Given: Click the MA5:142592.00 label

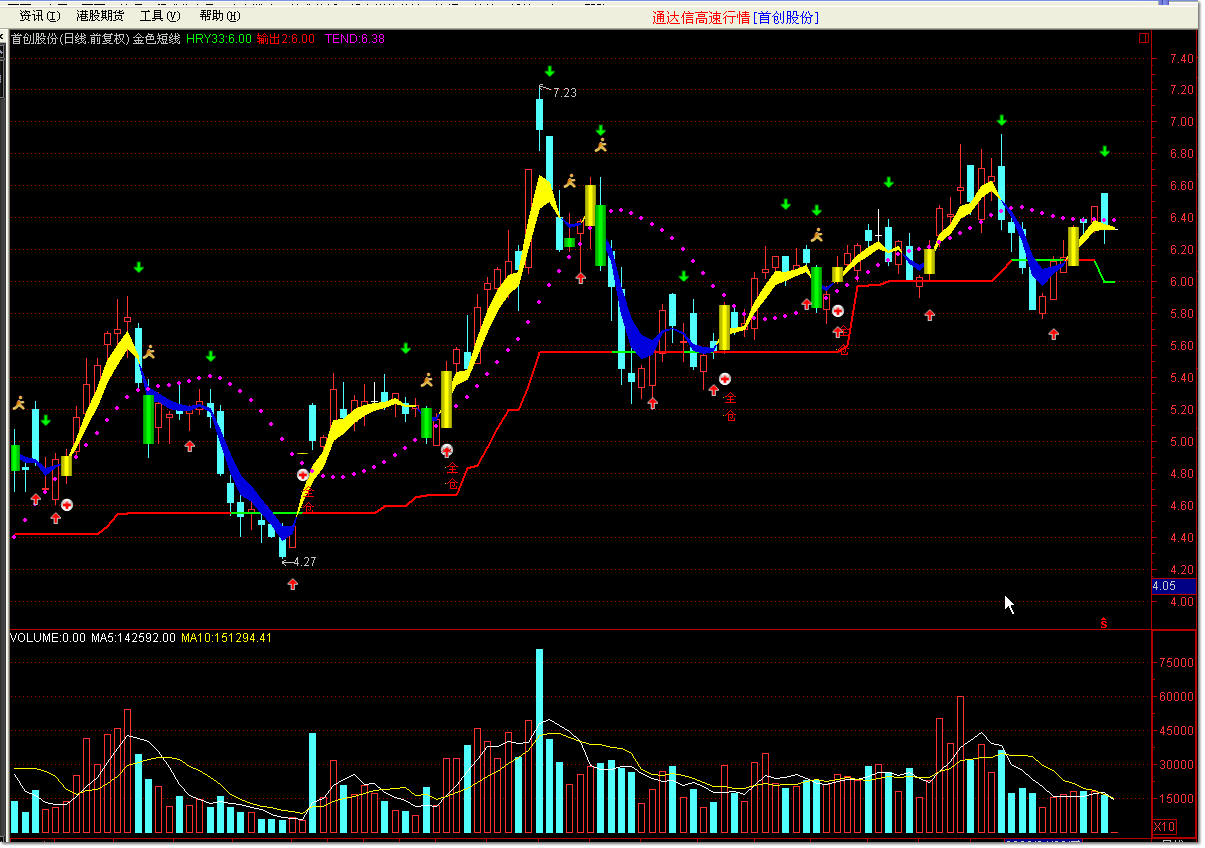Looking at the screenshot, I should click(x=133, y=638).
